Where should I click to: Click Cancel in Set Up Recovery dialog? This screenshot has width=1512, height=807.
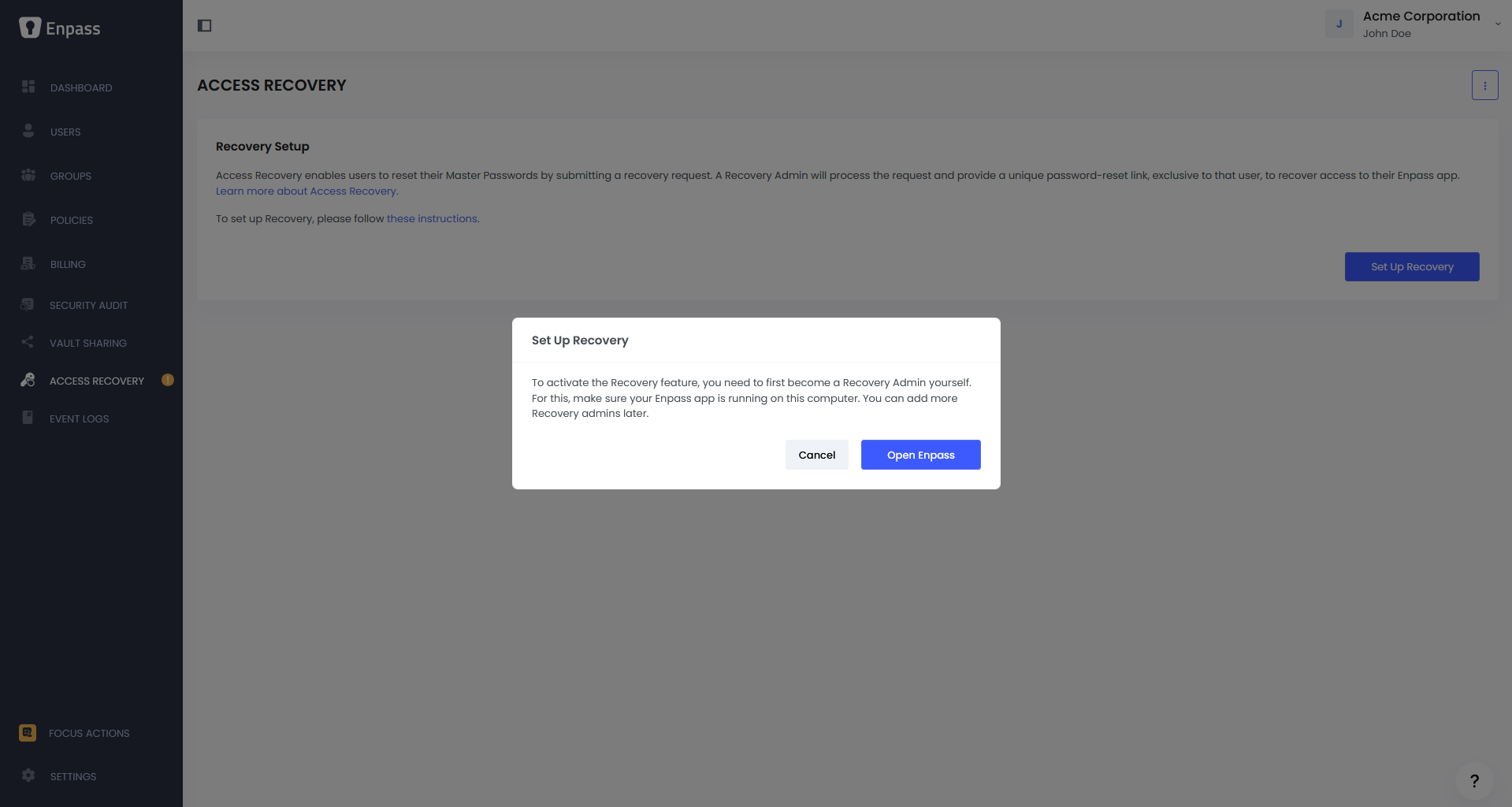coord(817,455)
